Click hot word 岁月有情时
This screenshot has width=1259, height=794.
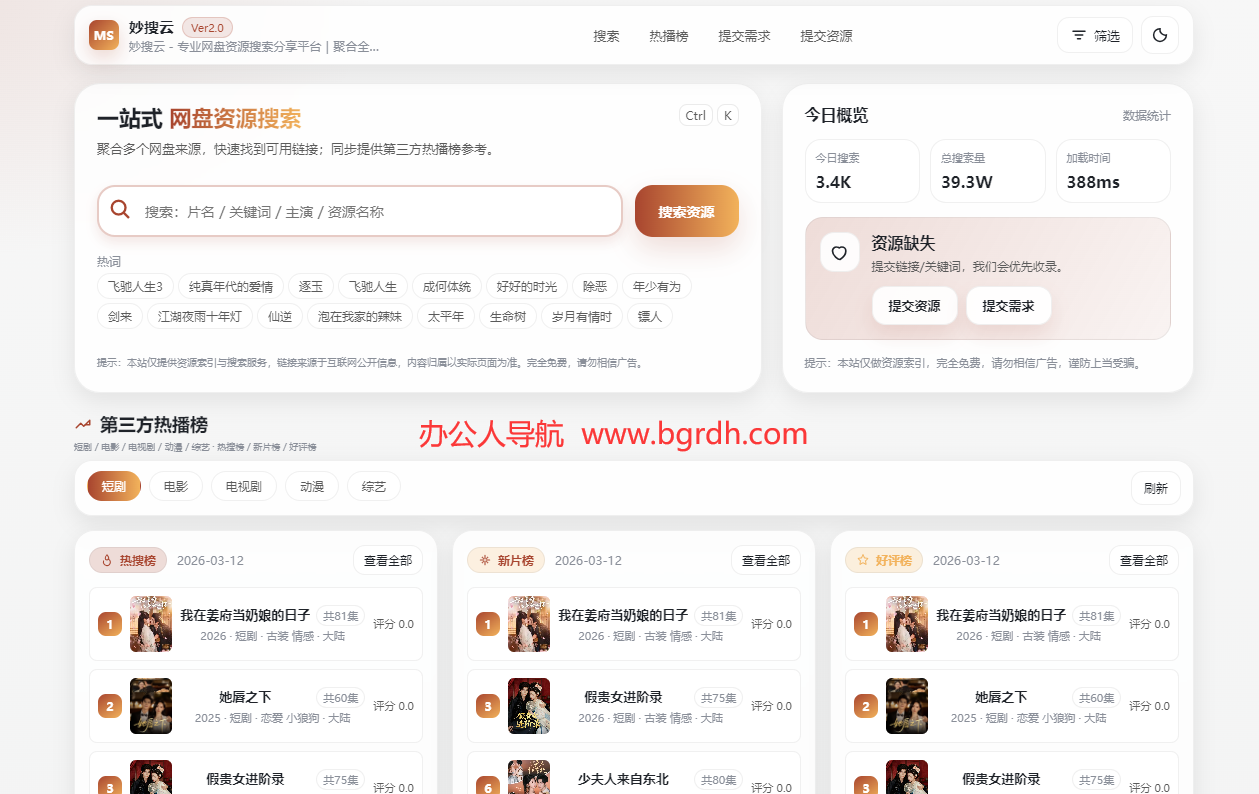coord(582,317)
